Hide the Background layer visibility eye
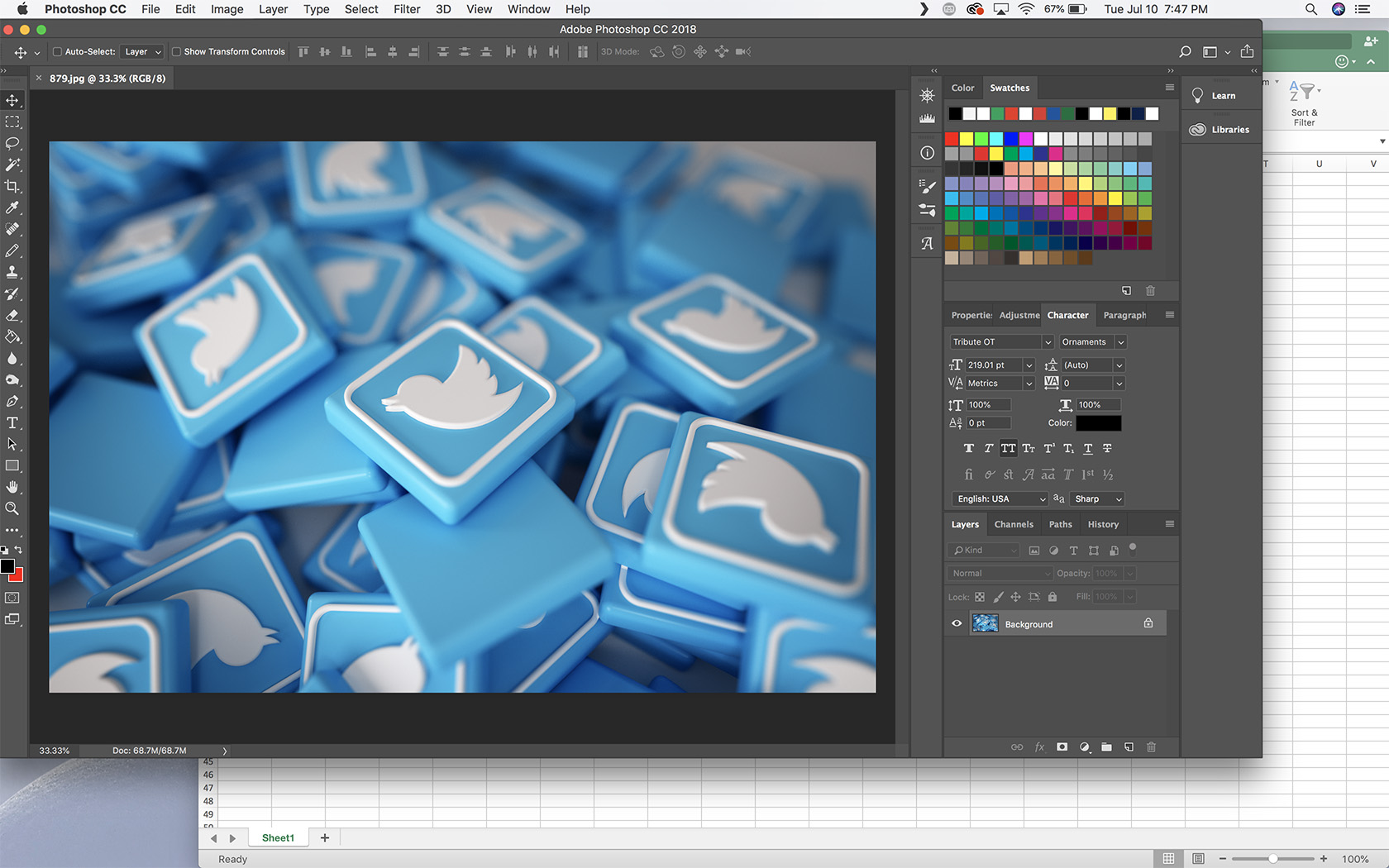The image size is (1389, 868). 957,624
